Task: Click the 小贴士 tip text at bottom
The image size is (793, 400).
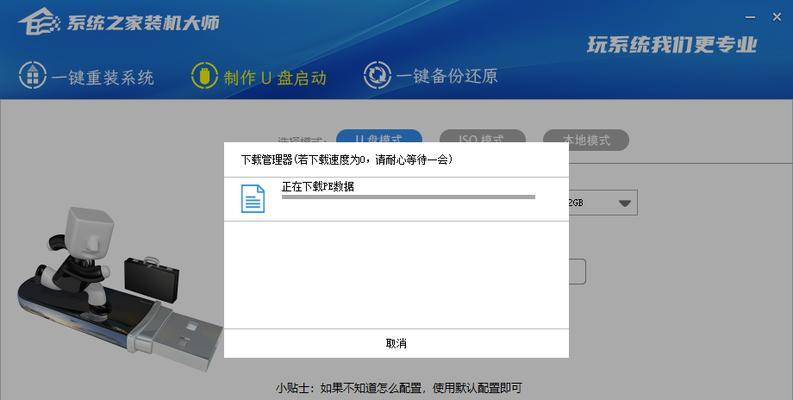Action: (399, 388)
